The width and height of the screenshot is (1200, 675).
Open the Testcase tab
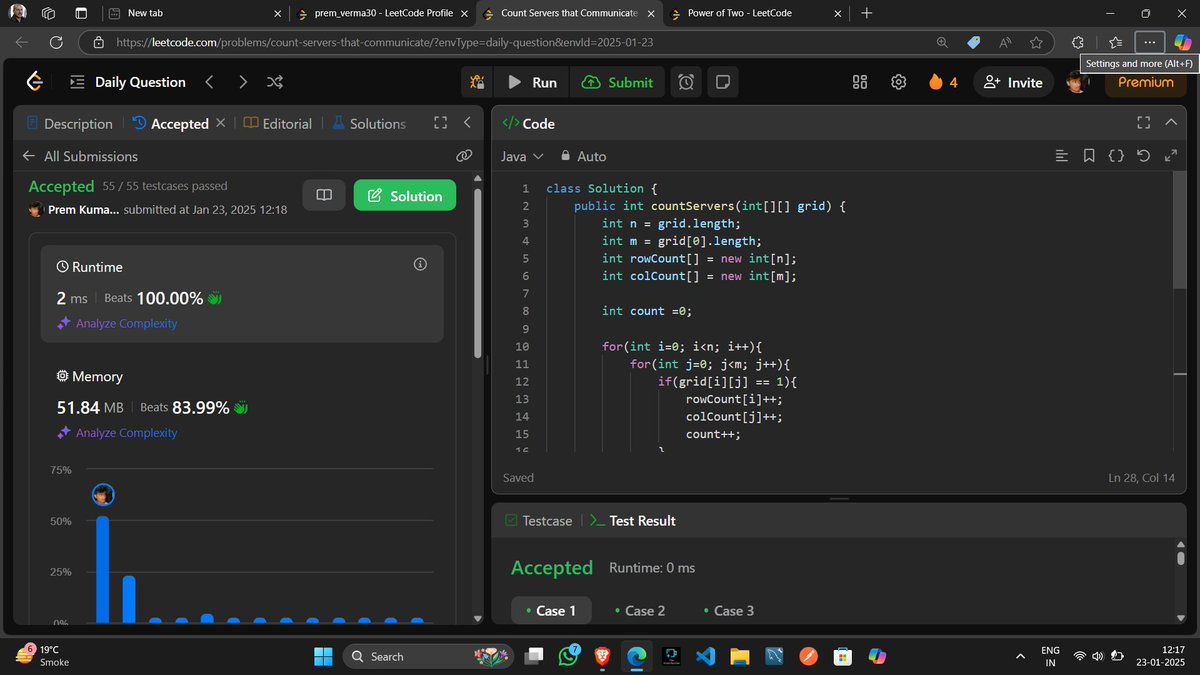click(x=539, y=520)
